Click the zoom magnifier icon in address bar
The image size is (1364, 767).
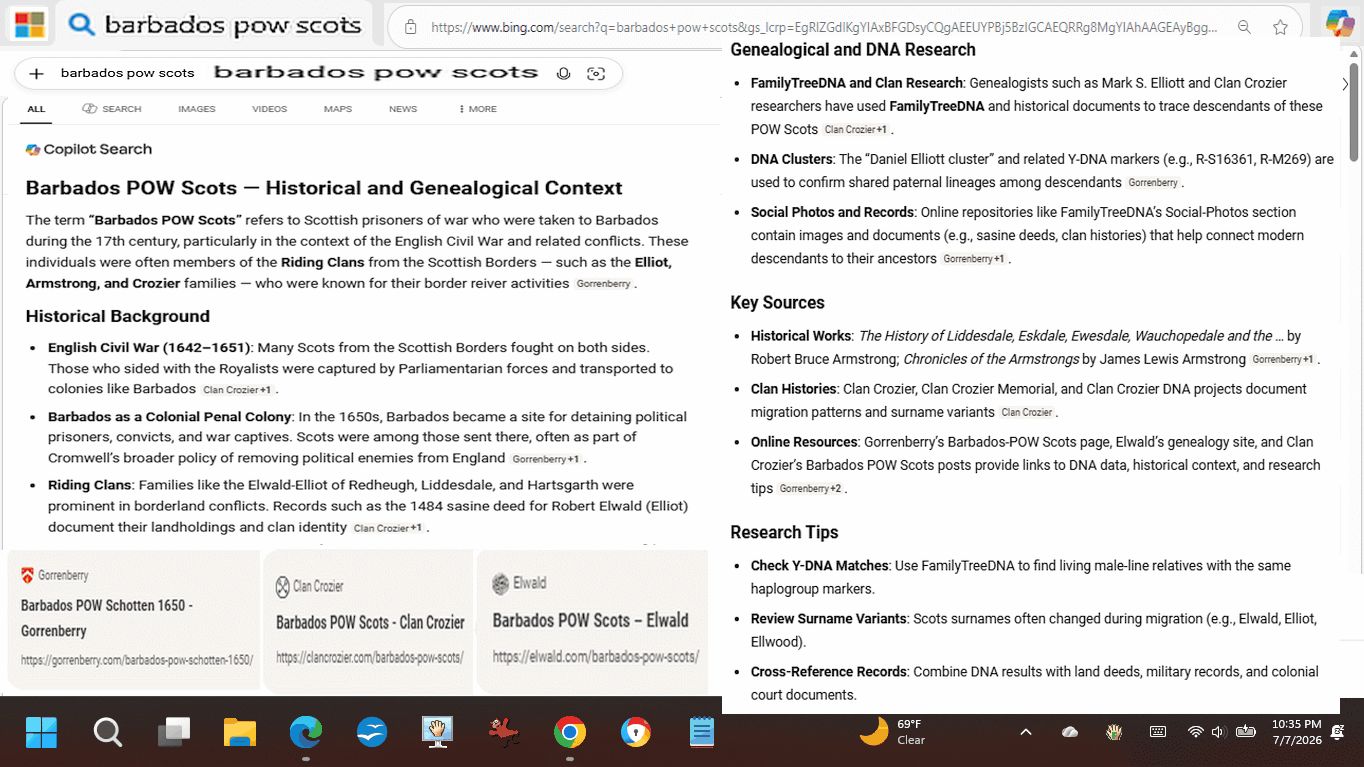pyautogui.click(x=1244, y=27)
